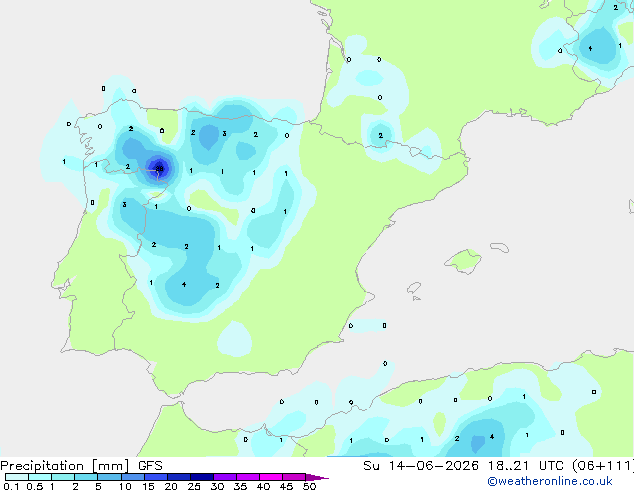
Task: Click the legend label '30'
Action: [217, 486]
